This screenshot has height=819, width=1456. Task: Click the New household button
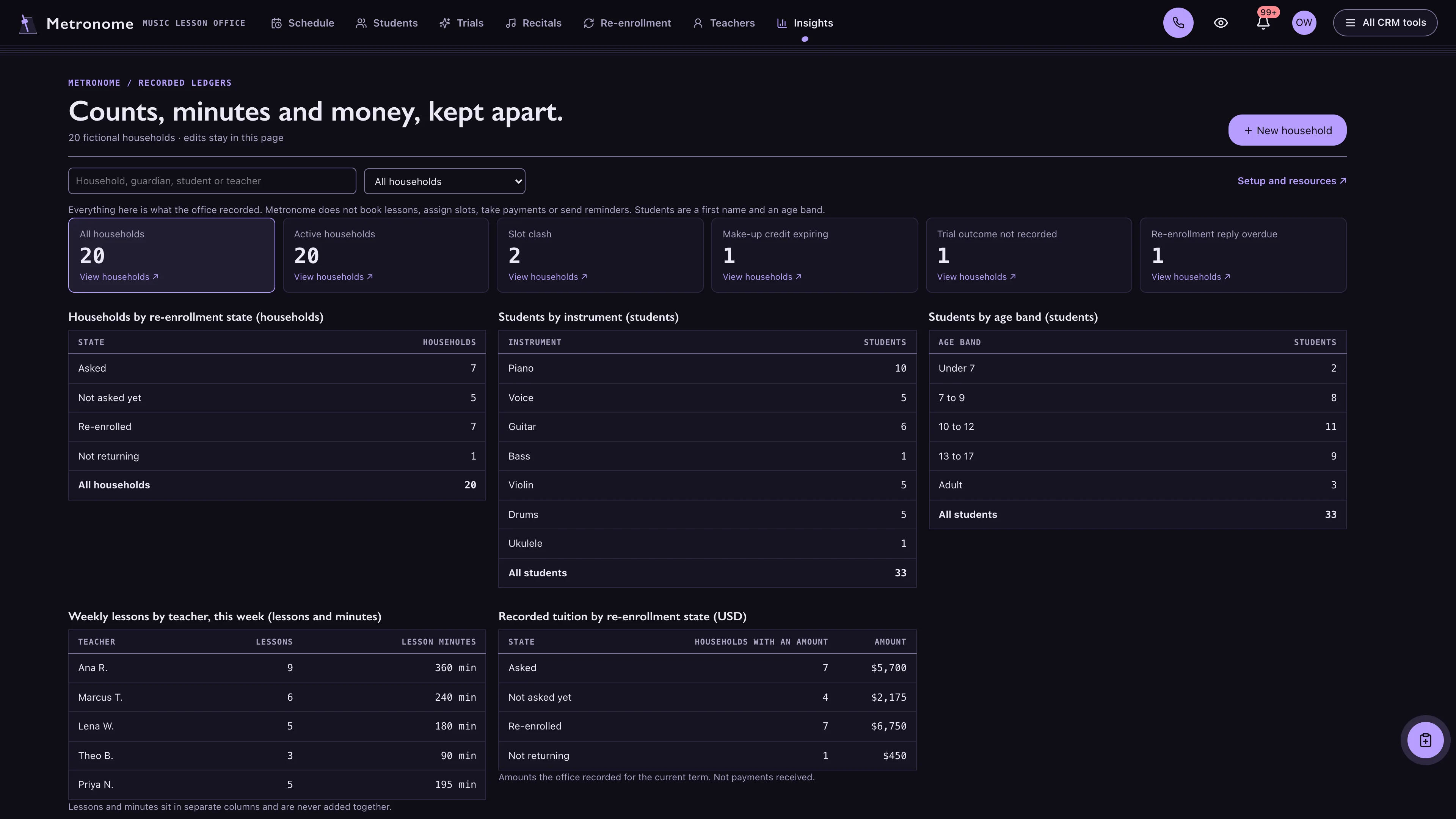pos(1287,130)
